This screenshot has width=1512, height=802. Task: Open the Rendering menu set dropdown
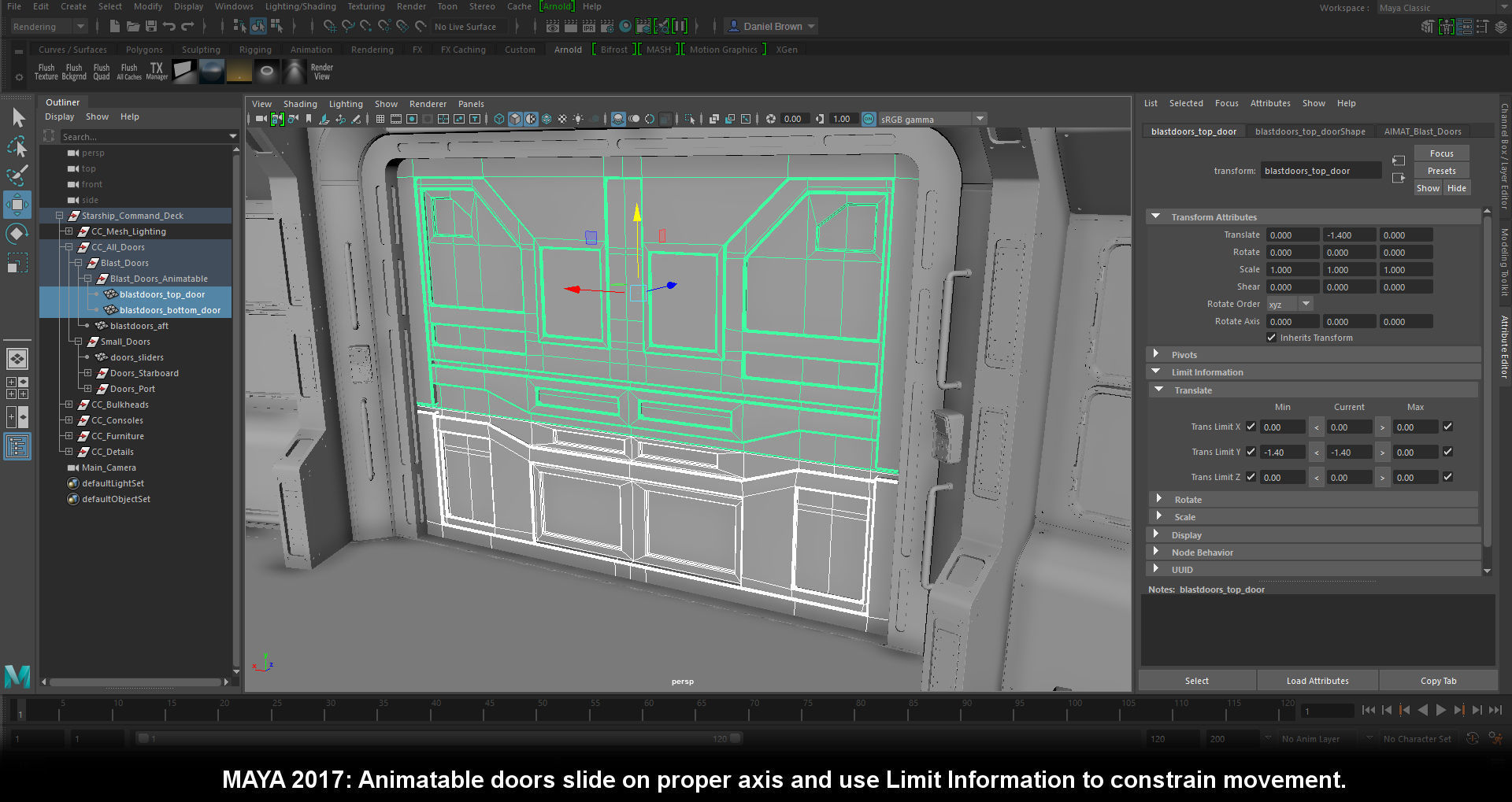coord(48,27)
